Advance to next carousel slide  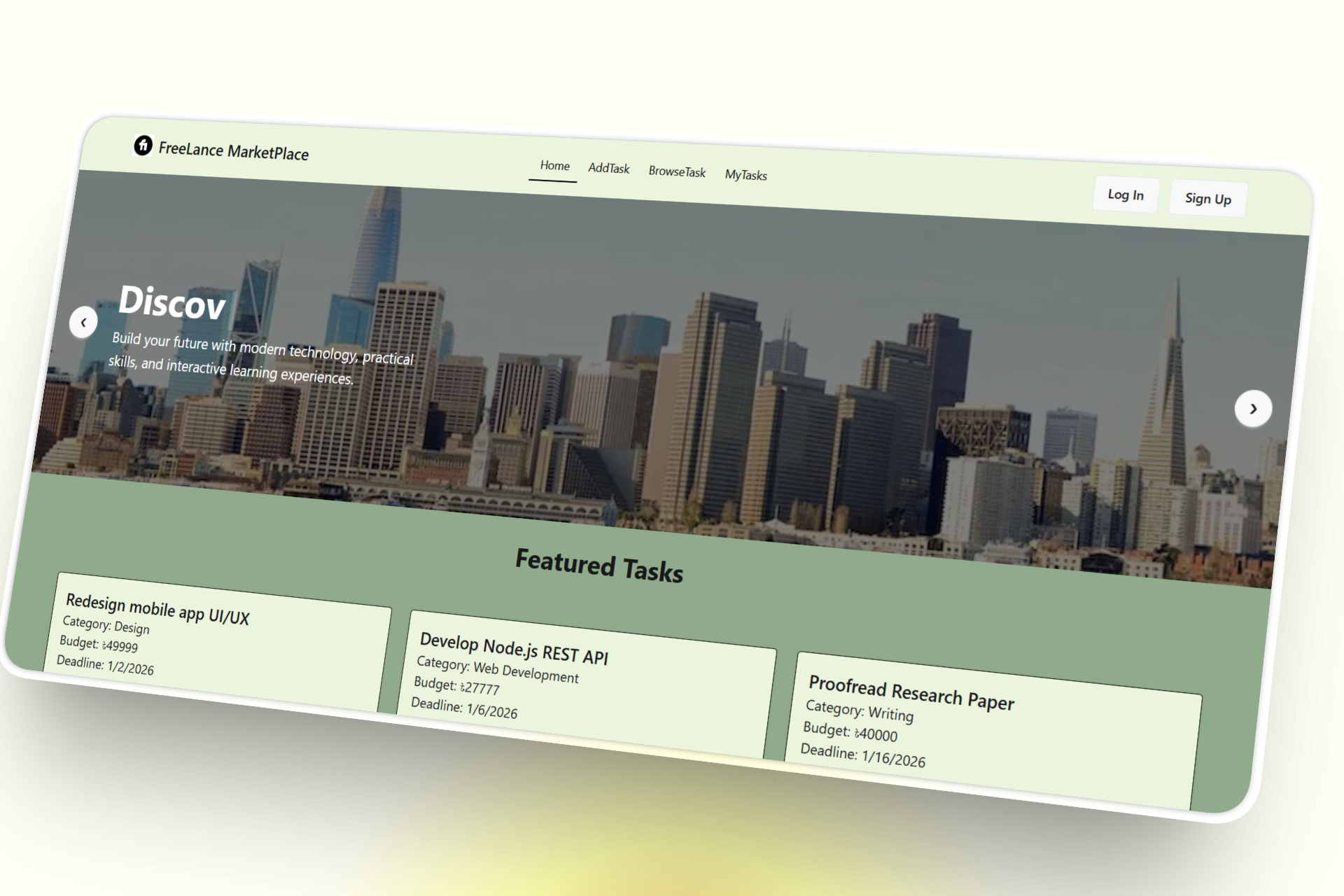click(1253, 408)
